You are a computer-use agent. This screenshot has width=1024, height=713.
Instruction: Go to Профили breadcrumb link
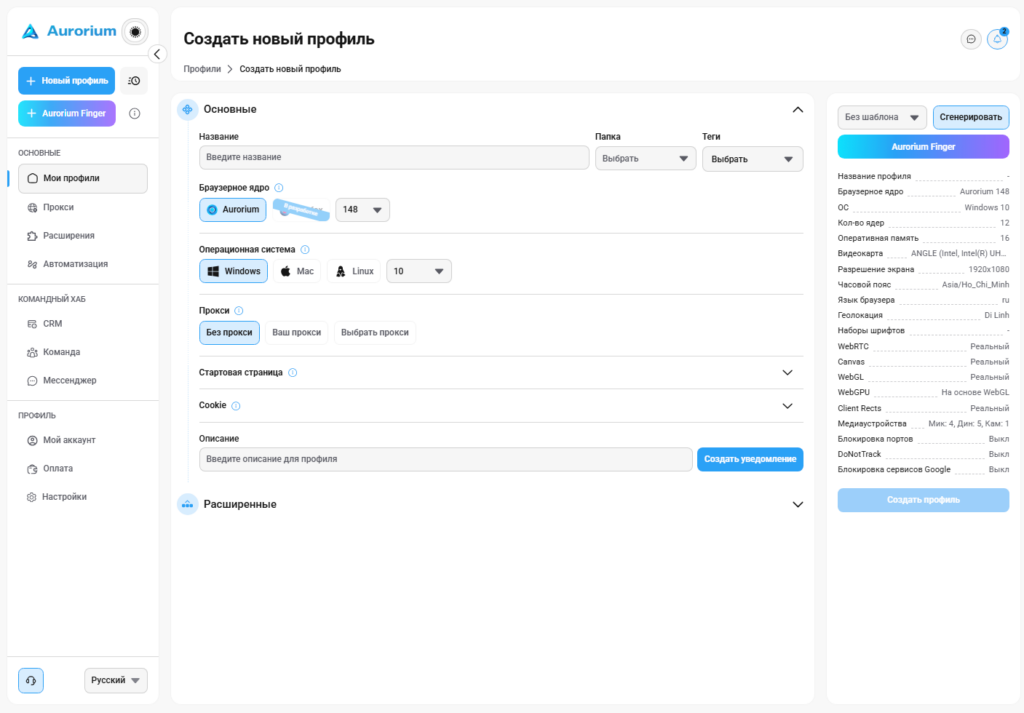click(202, 69)
